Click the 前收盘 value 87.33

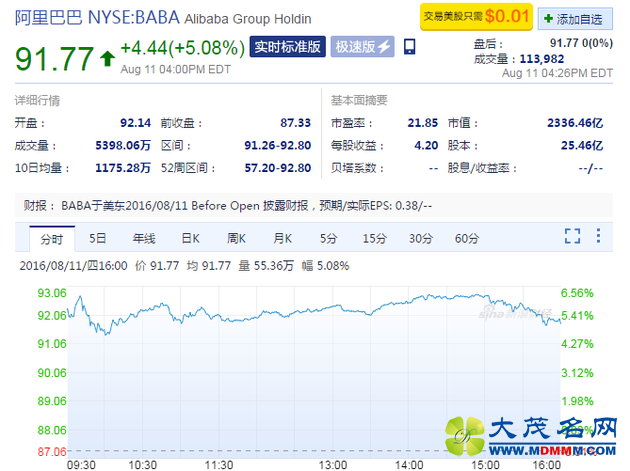pyautogui.click(x=295, y=123)
